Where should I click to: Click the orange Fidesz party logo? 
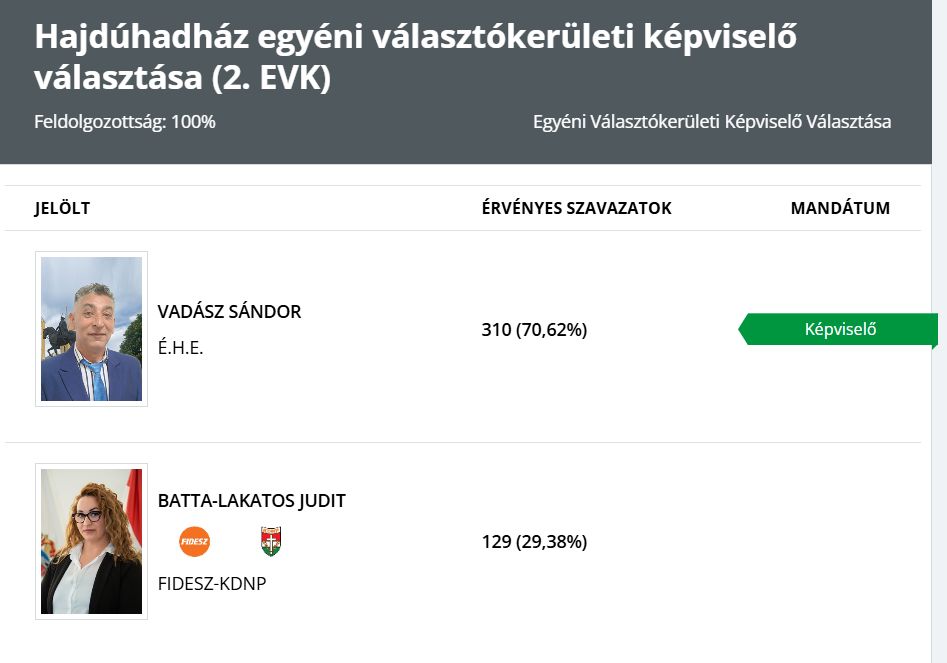point(194,541)
